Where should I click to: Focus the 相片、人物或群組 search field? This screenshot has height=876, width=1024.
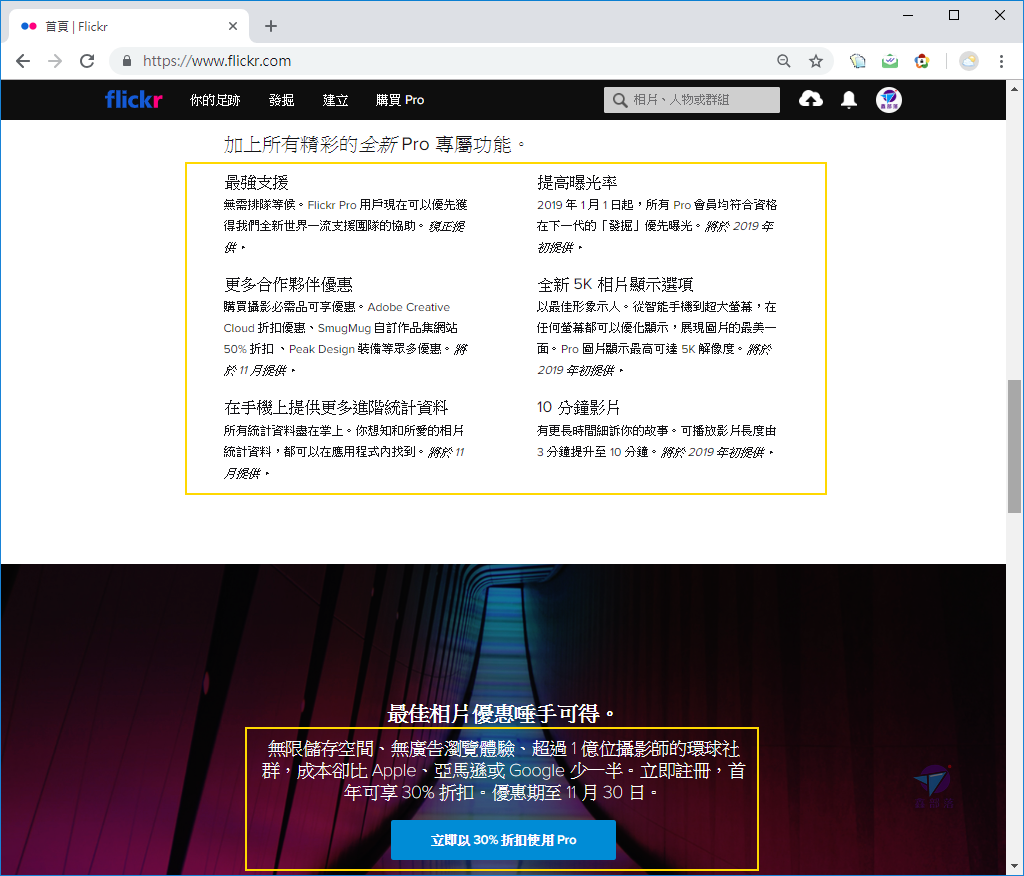(x=692, y=100)
